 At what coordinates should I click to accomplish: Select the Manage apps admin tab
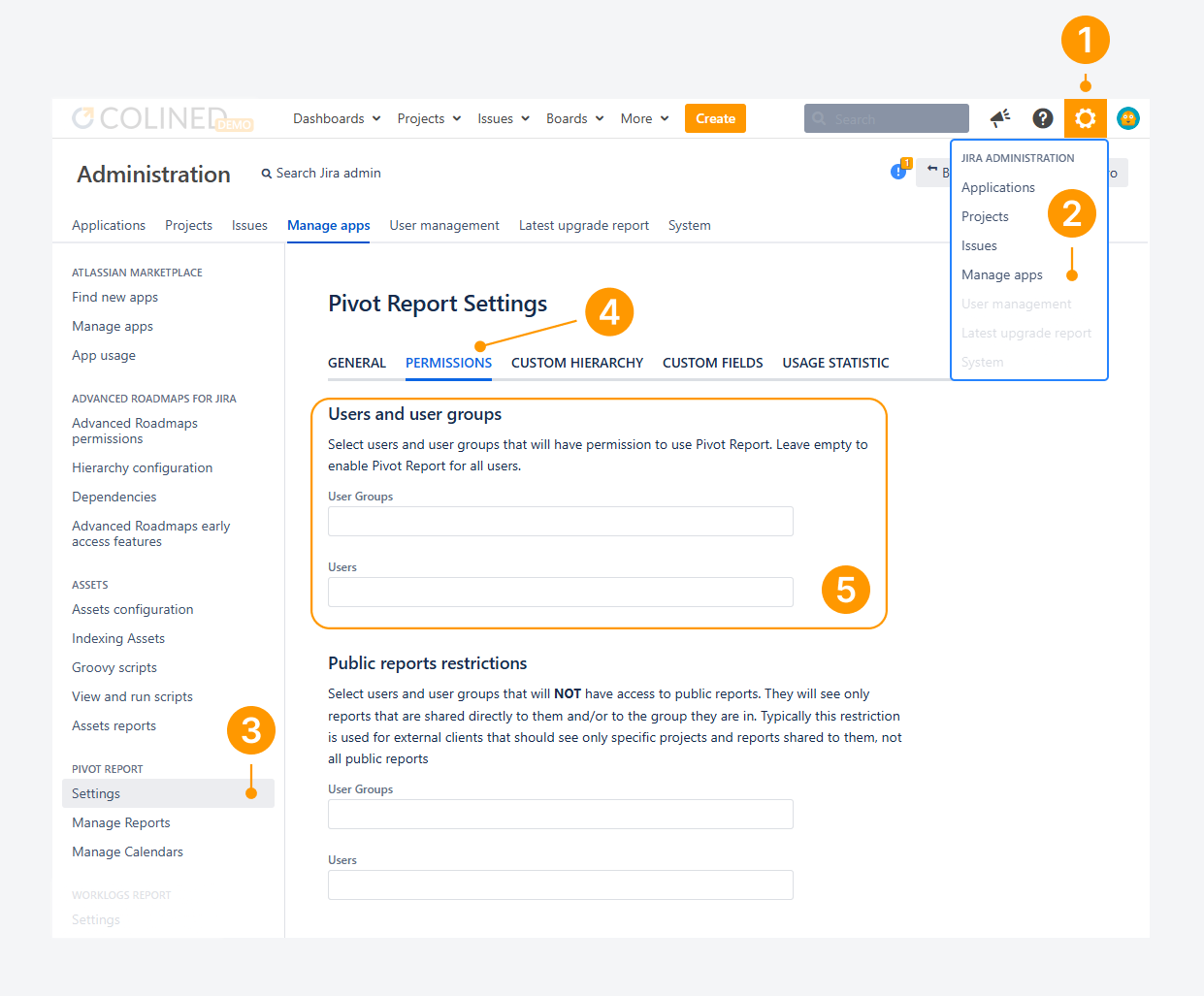[x=329, y=225]
